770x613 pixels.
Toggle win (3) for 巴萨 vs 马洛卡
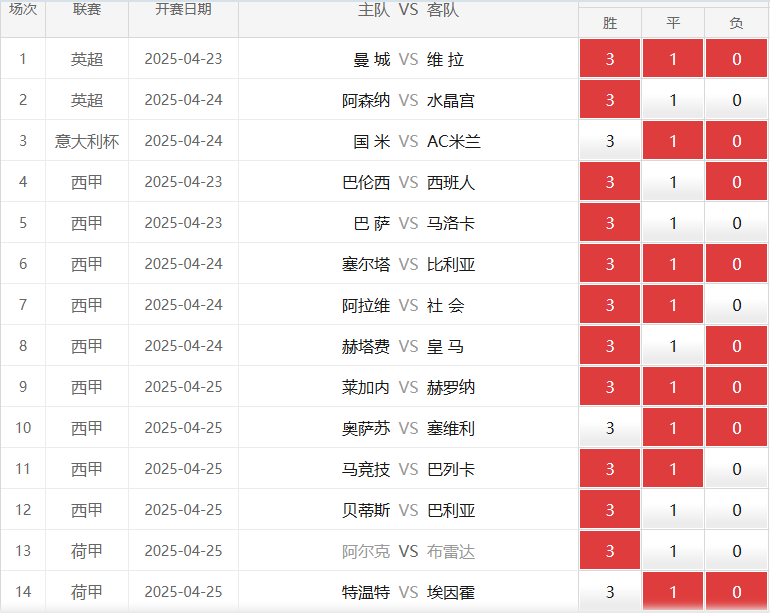609,223
